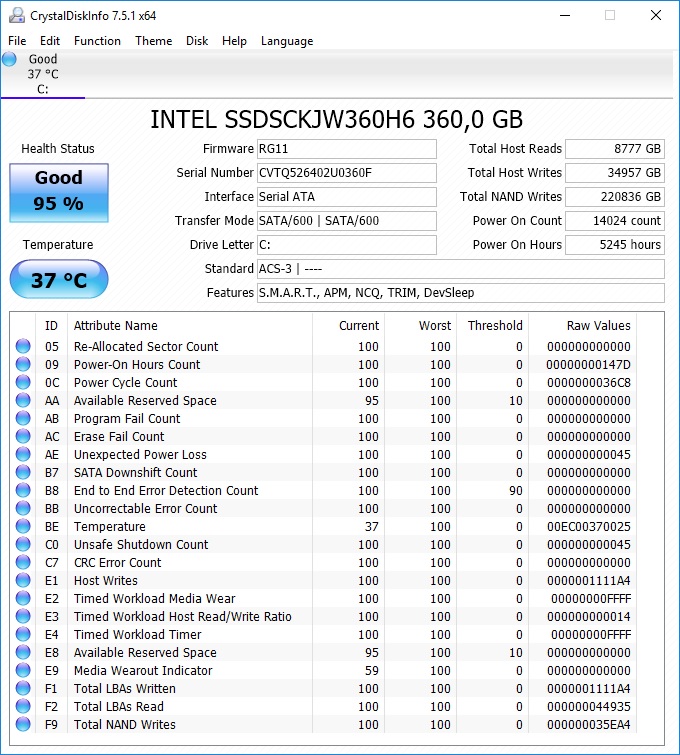Click the Raw Values column header
The image size is (680, 755).
[583, 326]
